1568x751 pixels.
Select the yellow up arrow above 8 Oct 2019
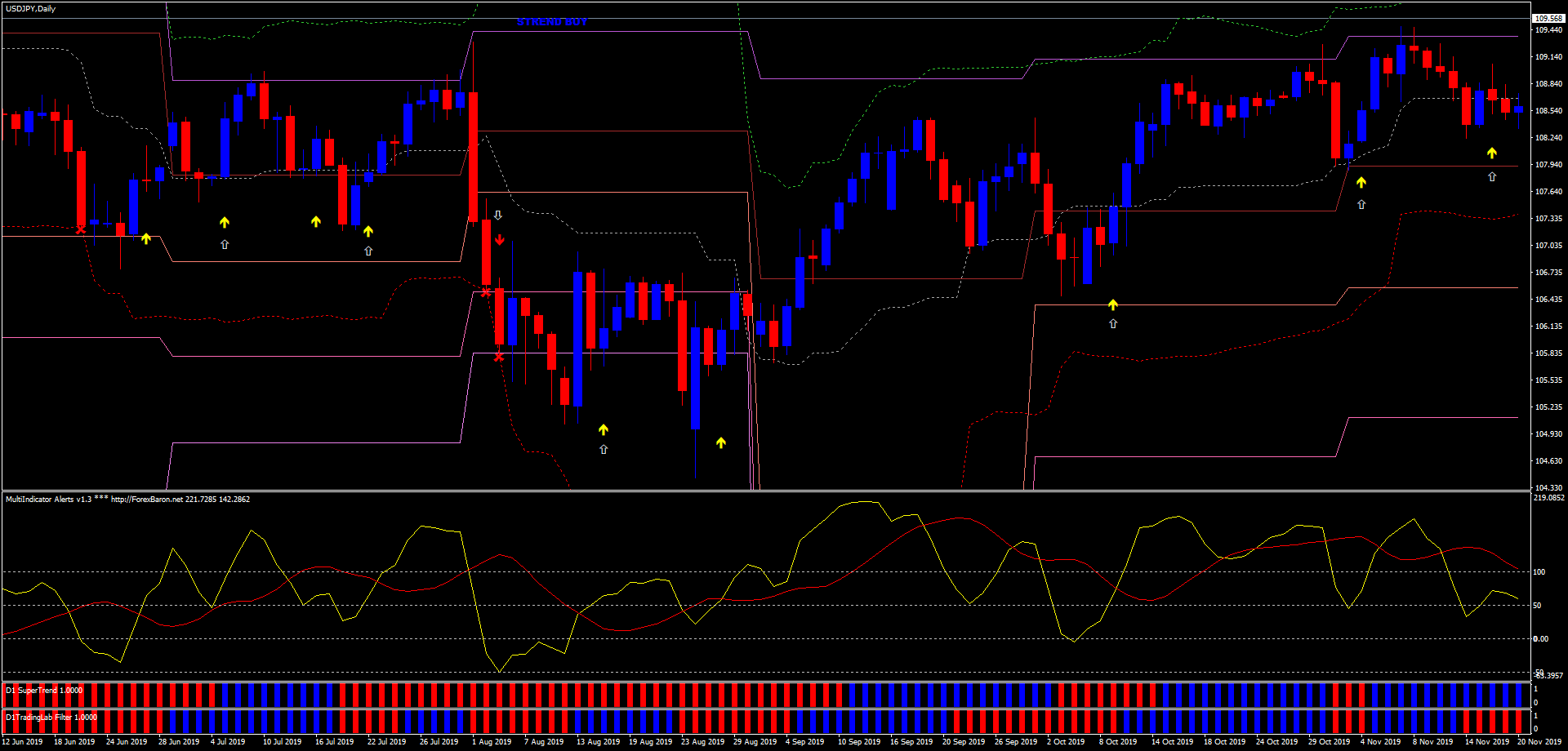(x=1112, y=304)
